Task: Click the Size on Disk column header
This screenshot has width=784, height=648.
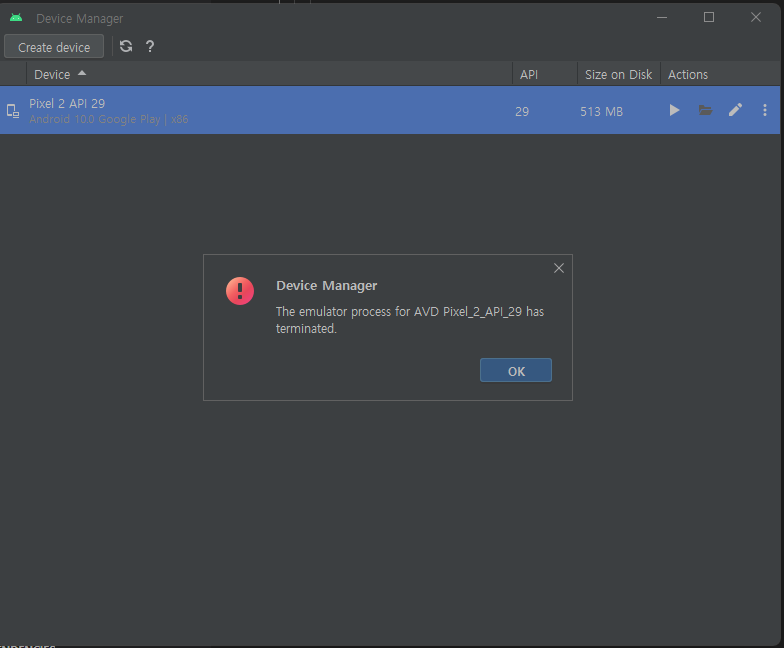Action: pyautogui.click(x=618, y=74)
